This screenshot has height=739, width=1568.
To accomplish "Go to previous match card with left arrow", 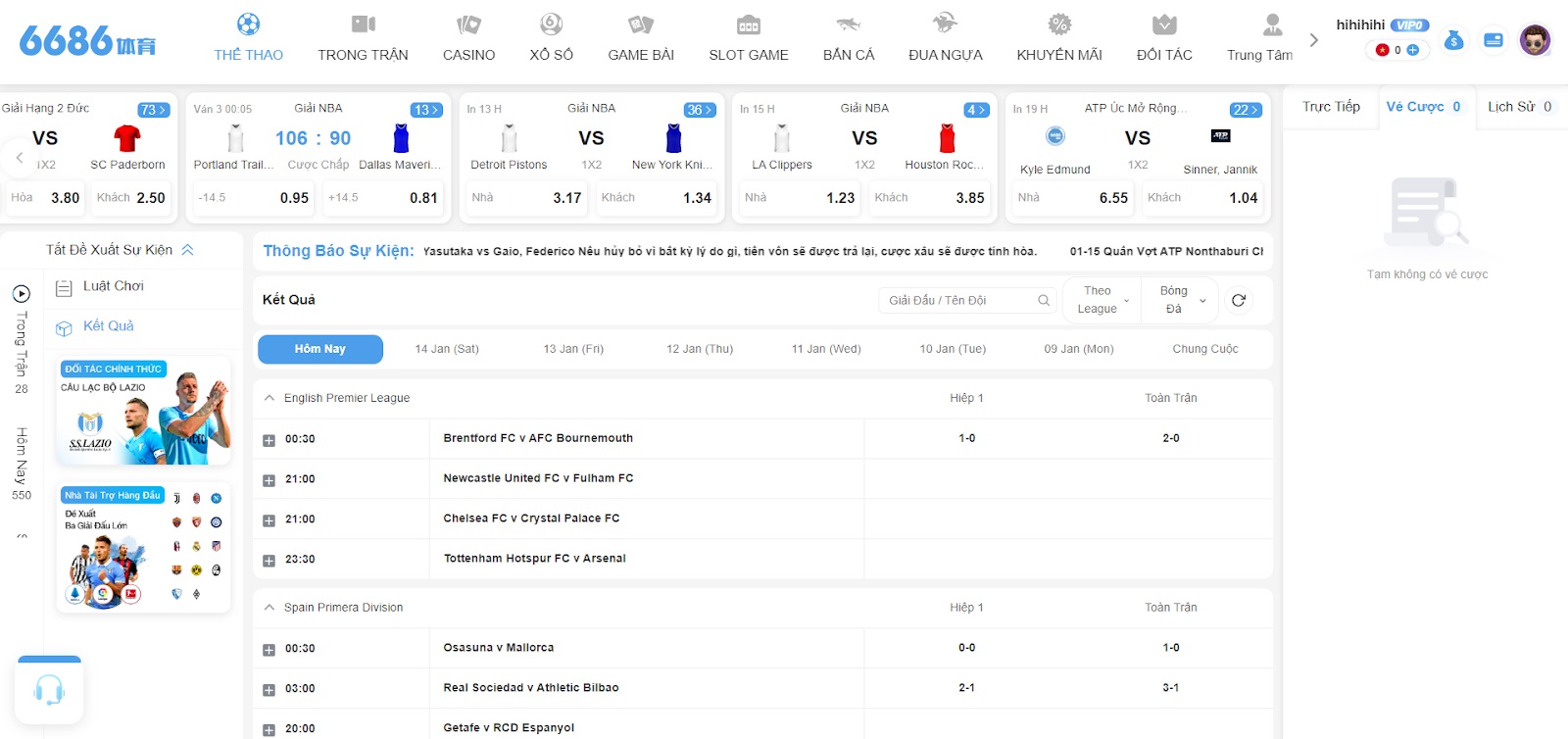I will point(19,157).
